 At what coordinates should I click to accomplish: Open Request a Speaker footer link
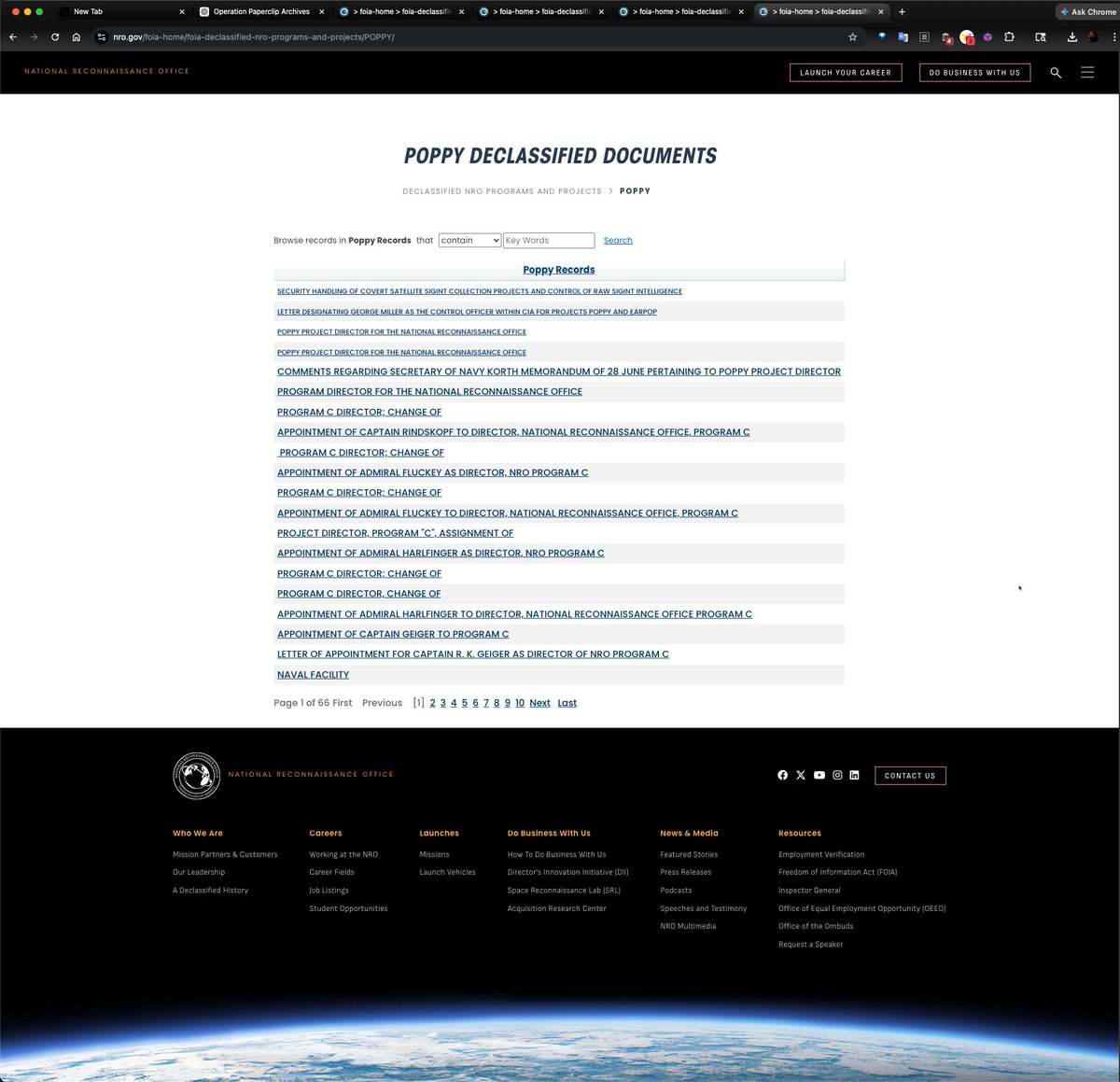click(810, 945)
